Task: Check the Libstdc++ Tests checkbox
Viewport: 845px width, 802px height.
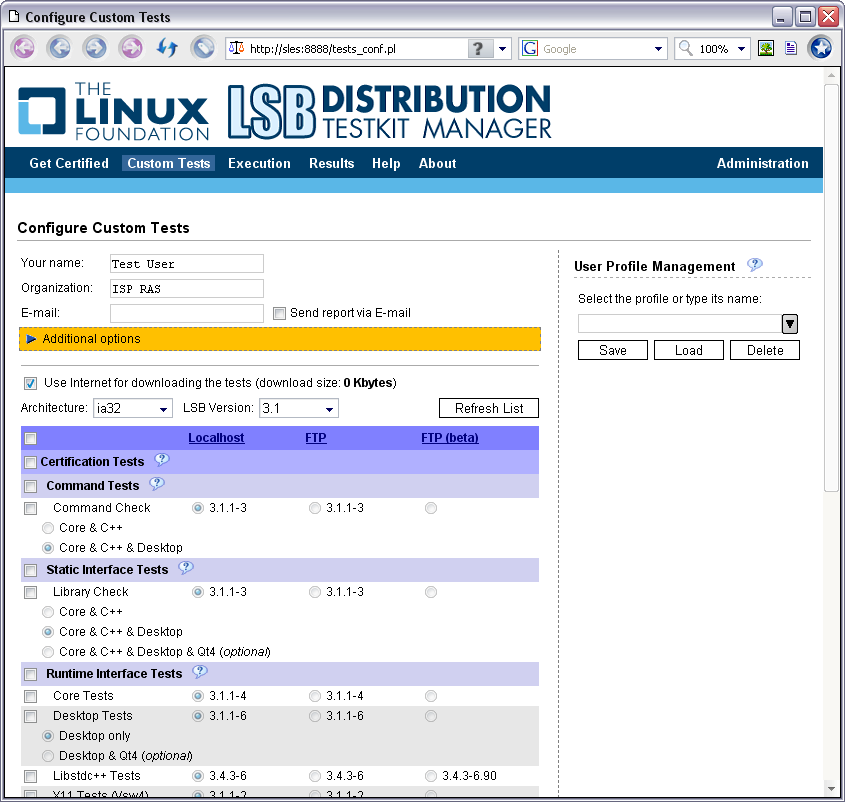Action: point(31,776)
